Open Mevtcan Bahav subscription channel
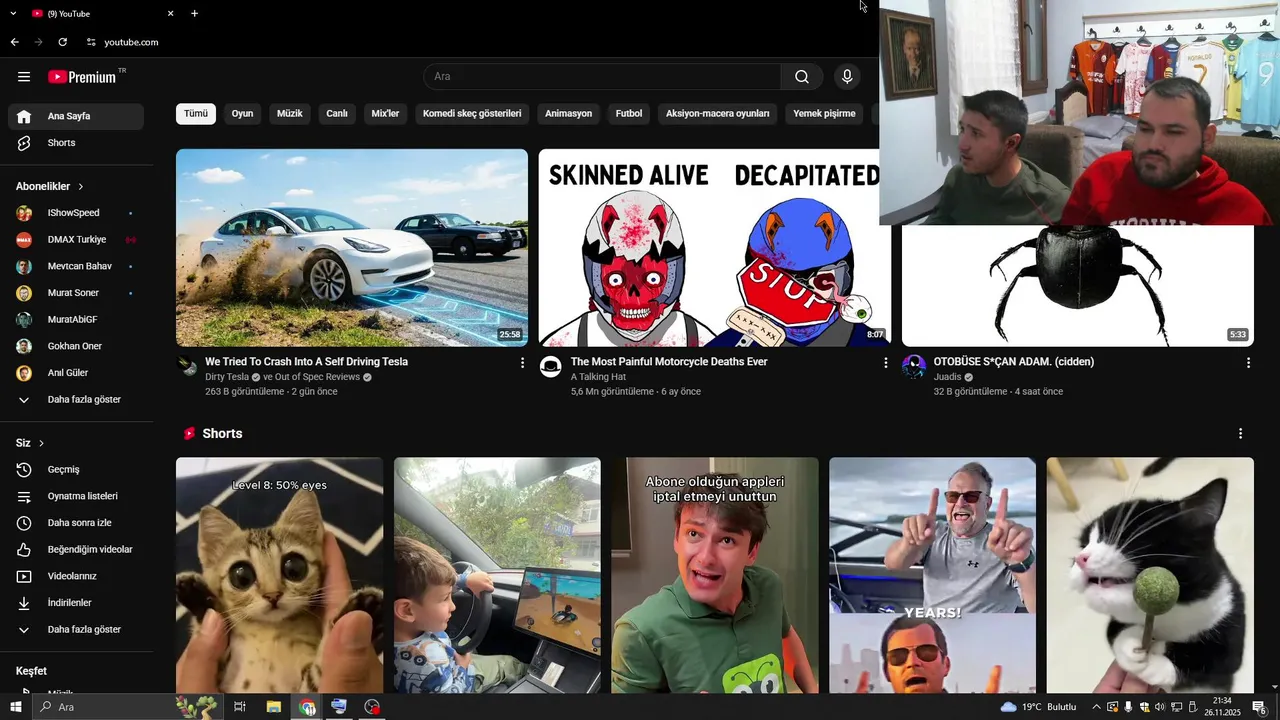1280x720 pixels. pos(76,267)
